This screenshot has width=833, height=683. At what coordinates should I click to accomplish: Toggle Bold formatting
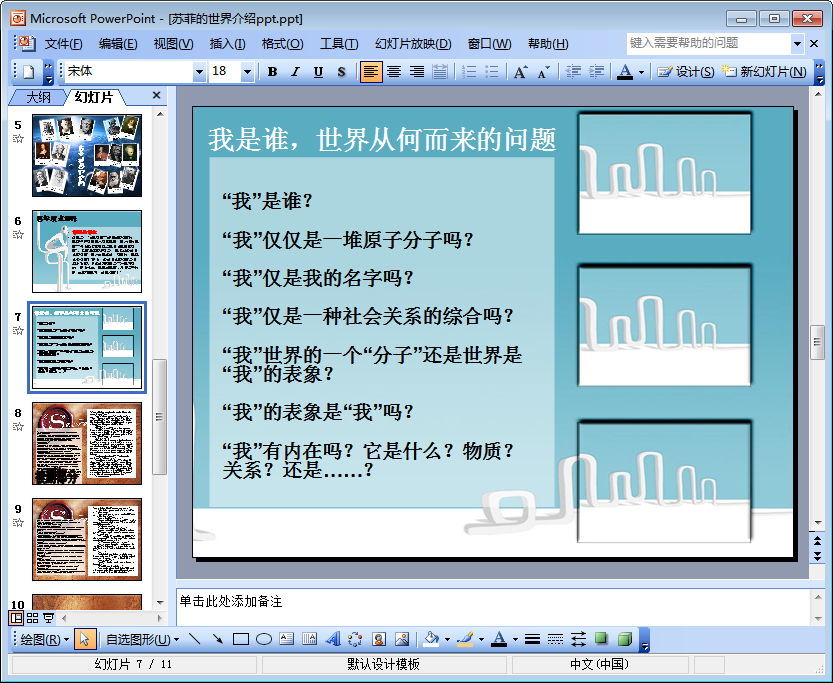273,72
